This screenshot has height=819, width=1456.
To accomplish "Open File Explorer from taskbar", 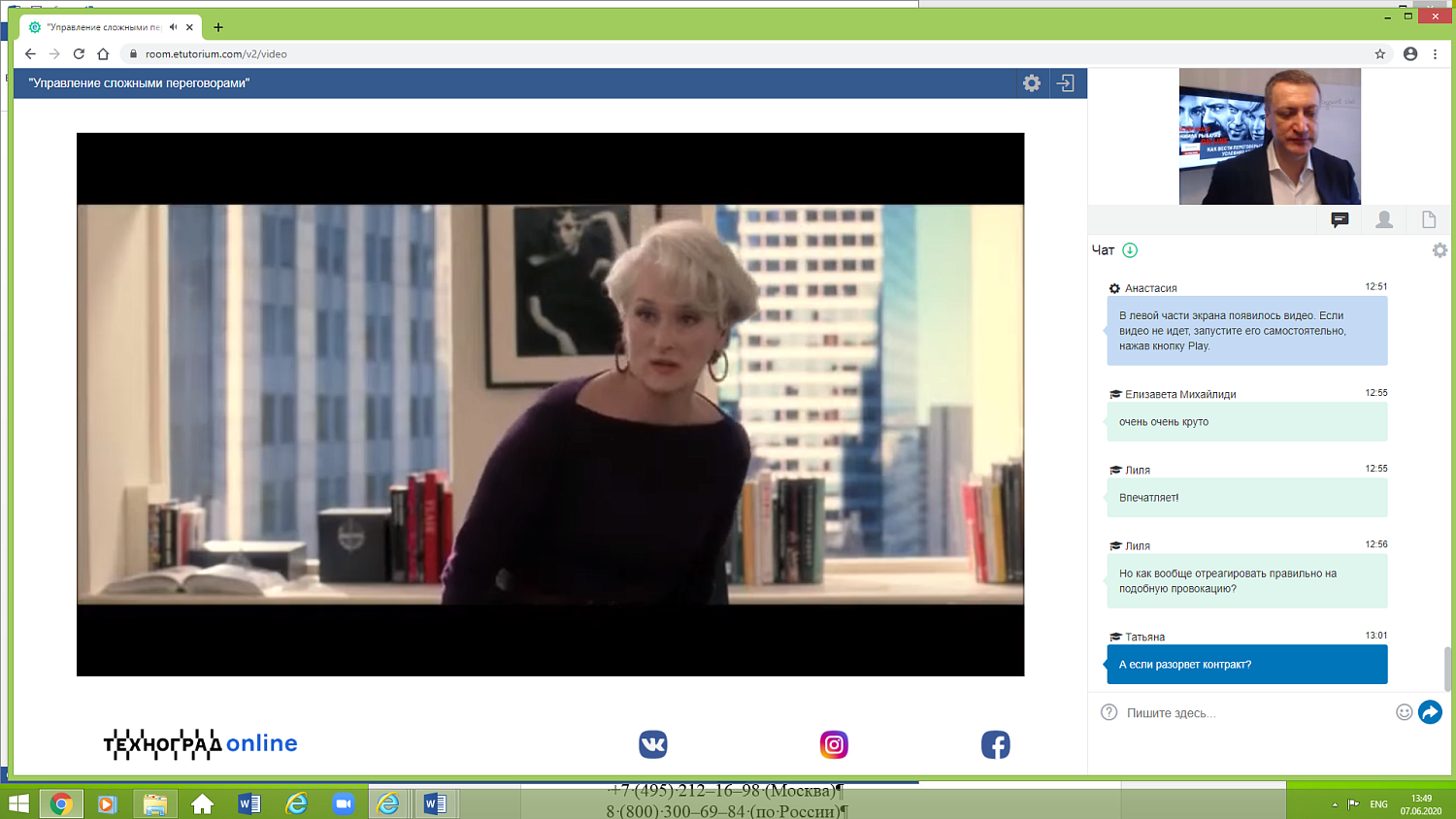I will (154, 803).
